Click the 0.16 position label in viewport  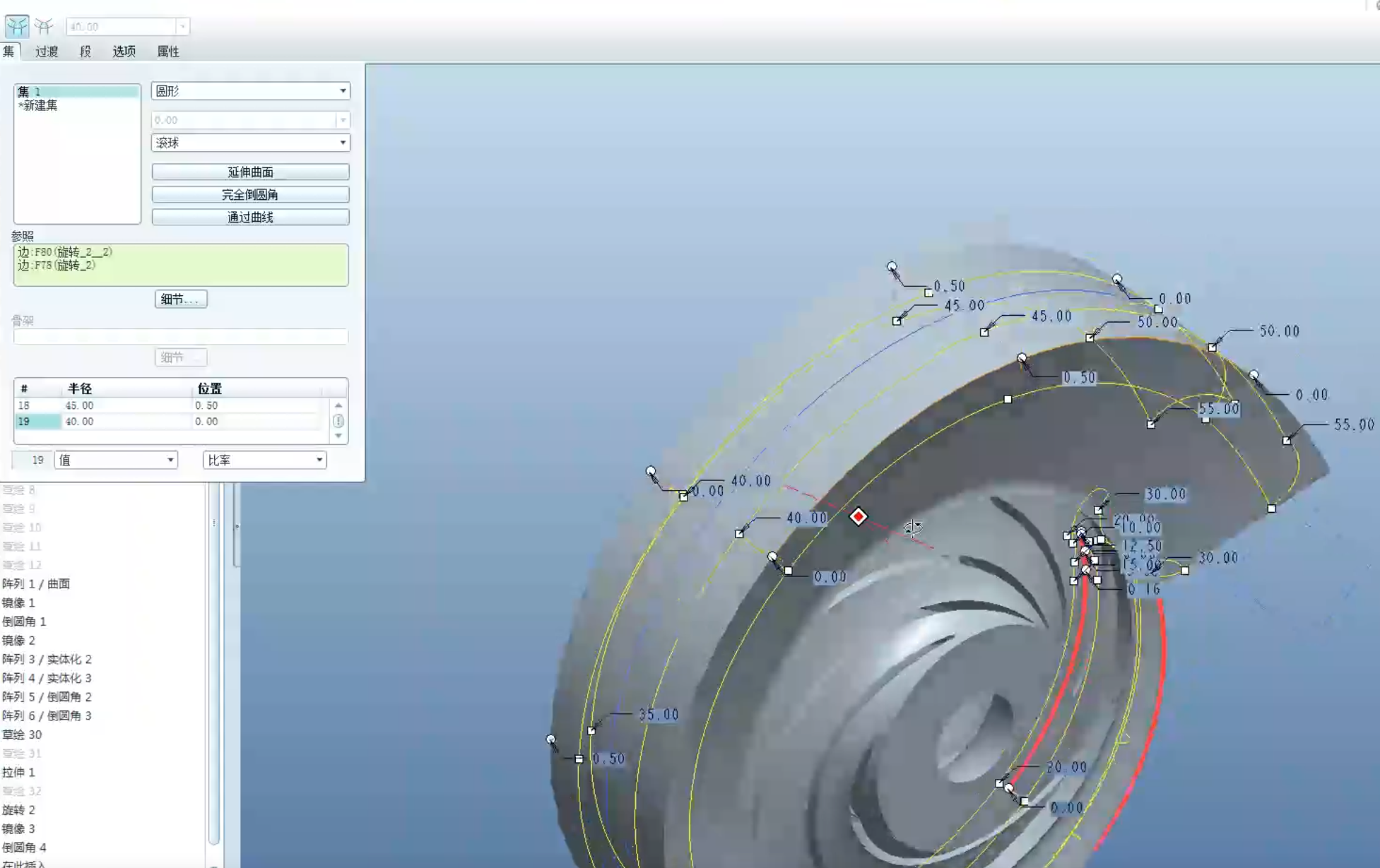[1143, 589]
